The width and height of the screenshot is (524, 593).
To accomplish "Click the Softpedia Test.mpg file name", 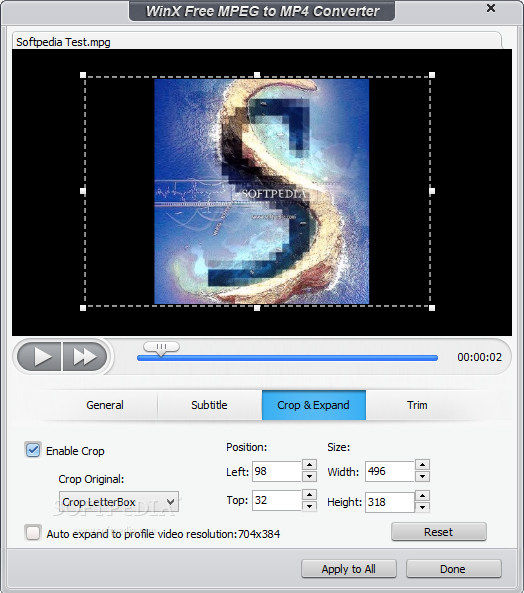I will [x=64, y=42].
